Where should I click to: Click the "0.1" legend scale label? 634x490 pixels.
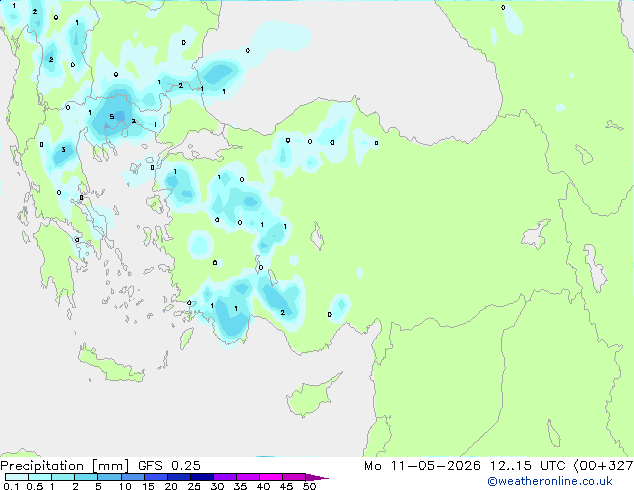(x=11, y=486)
